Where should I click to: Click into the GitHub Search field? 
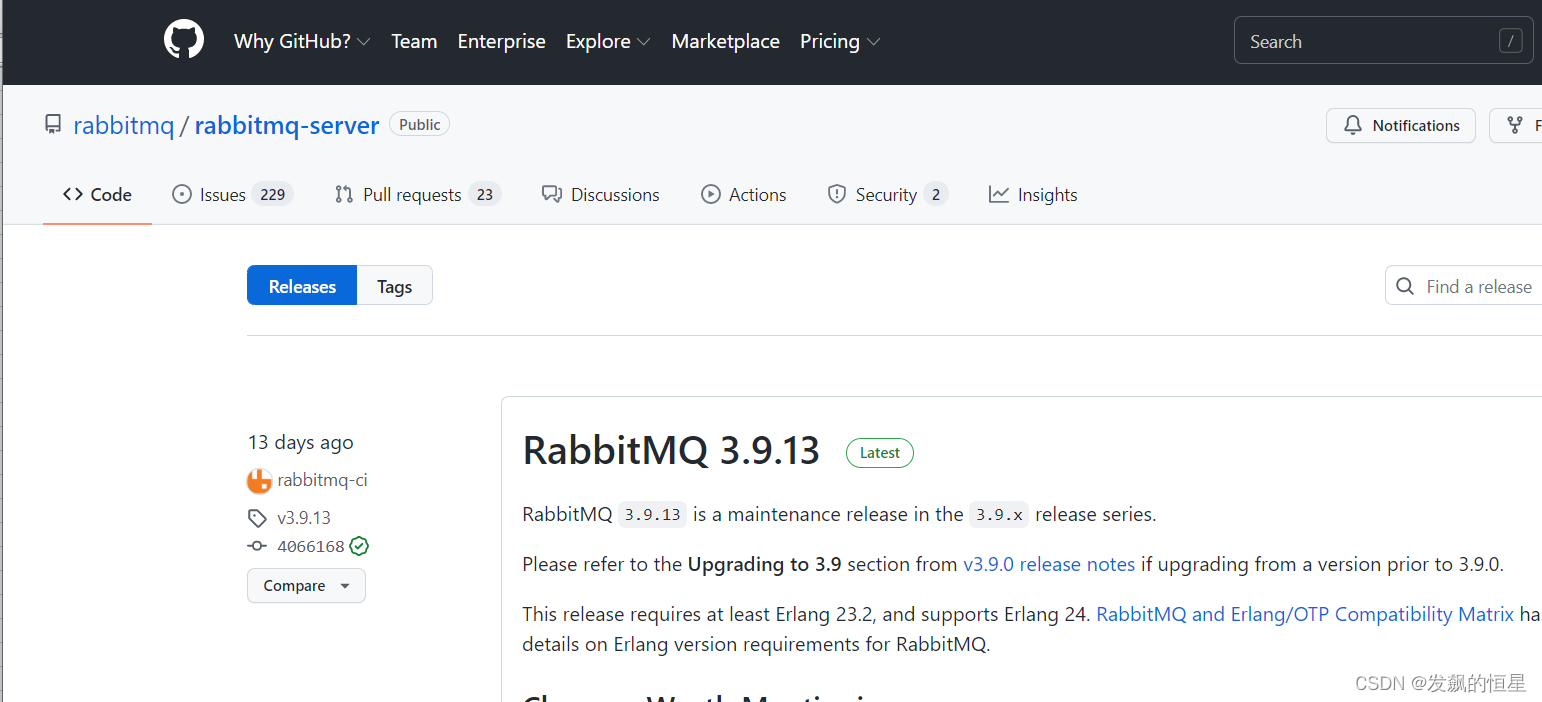1383,41
